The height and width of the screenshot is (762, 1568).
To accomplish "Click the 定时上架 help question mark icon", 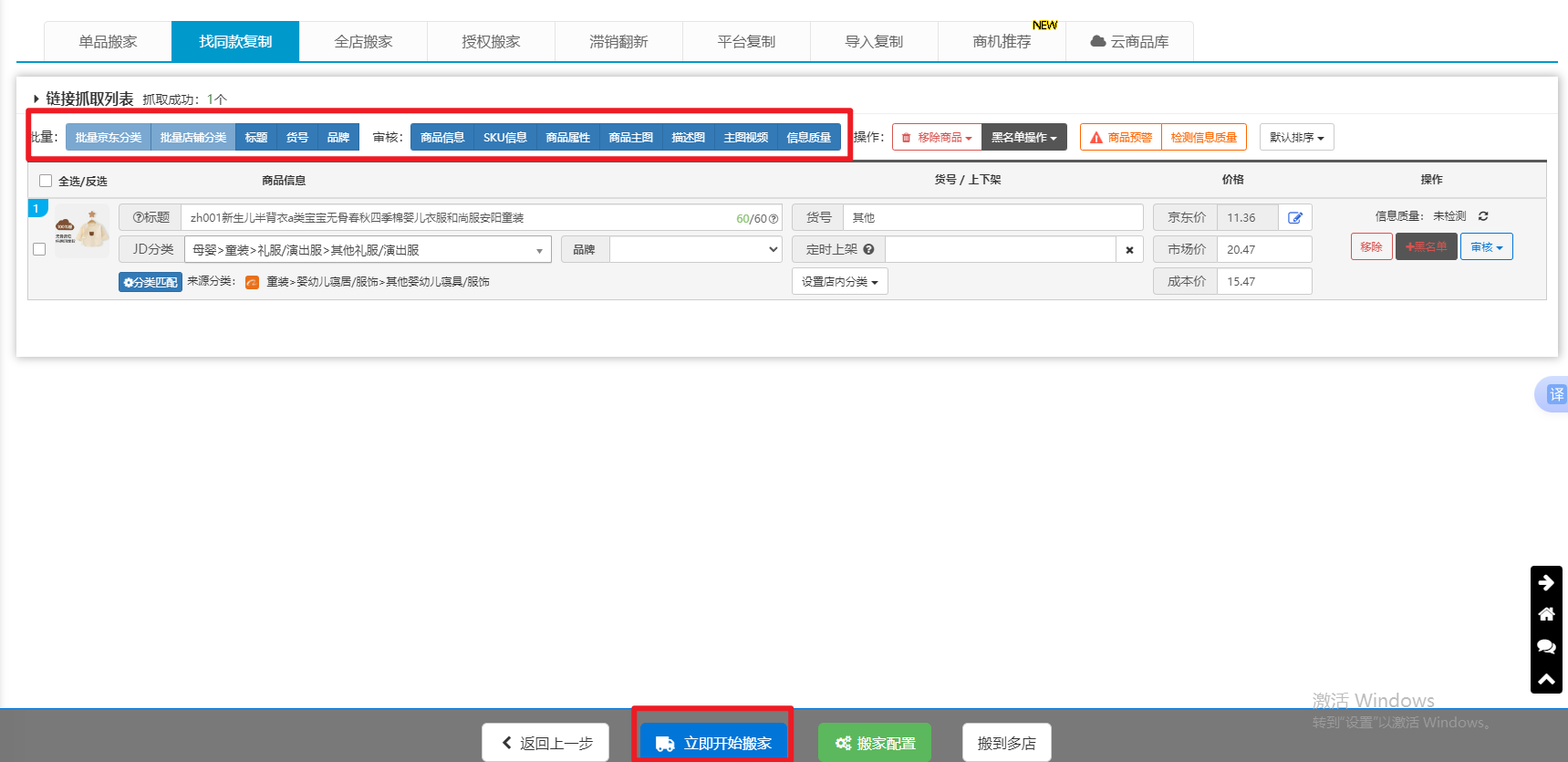I will click(868, 249).
